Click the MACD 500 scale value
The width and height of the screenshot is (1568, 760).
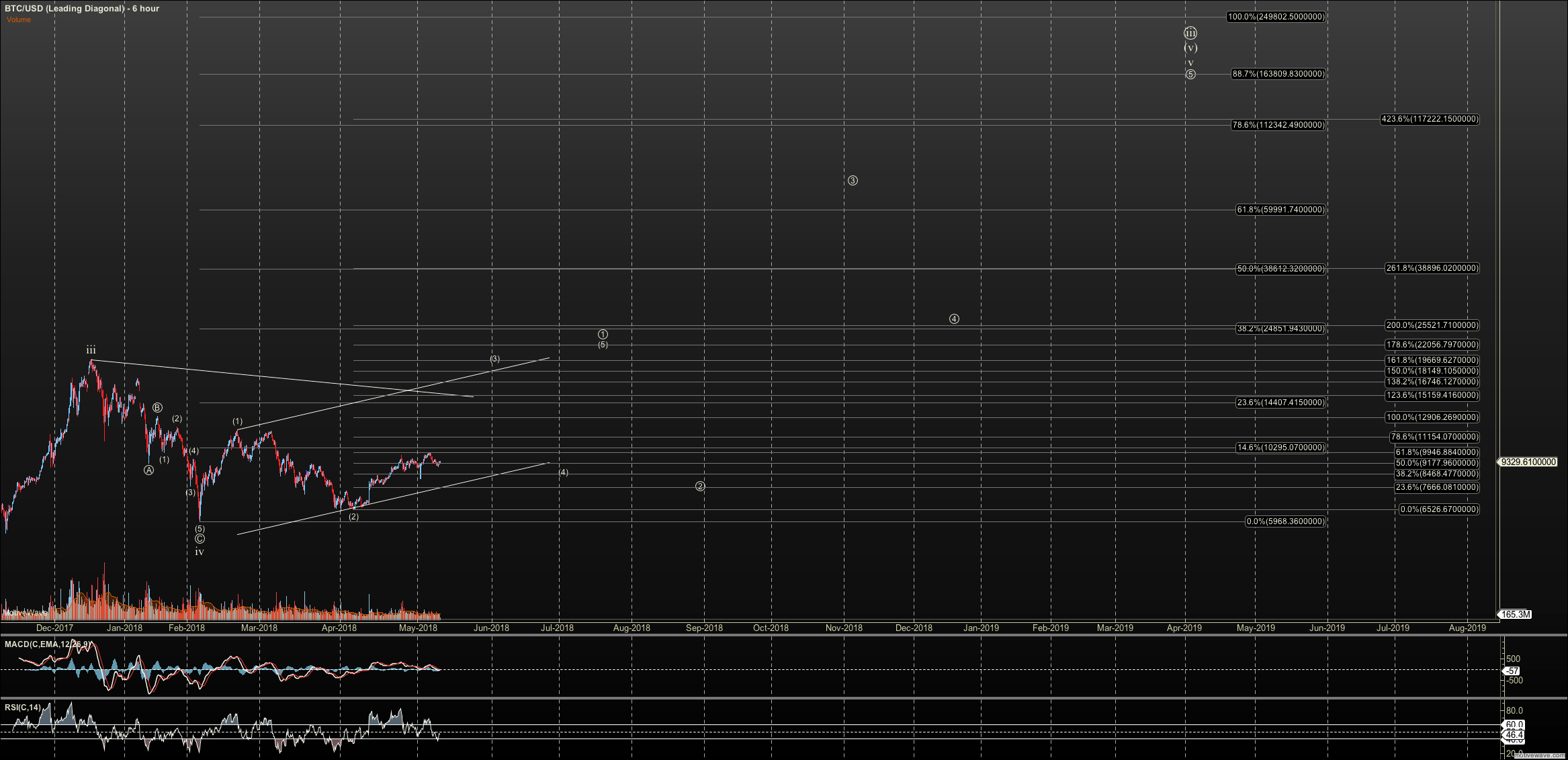coord(1514,659)
